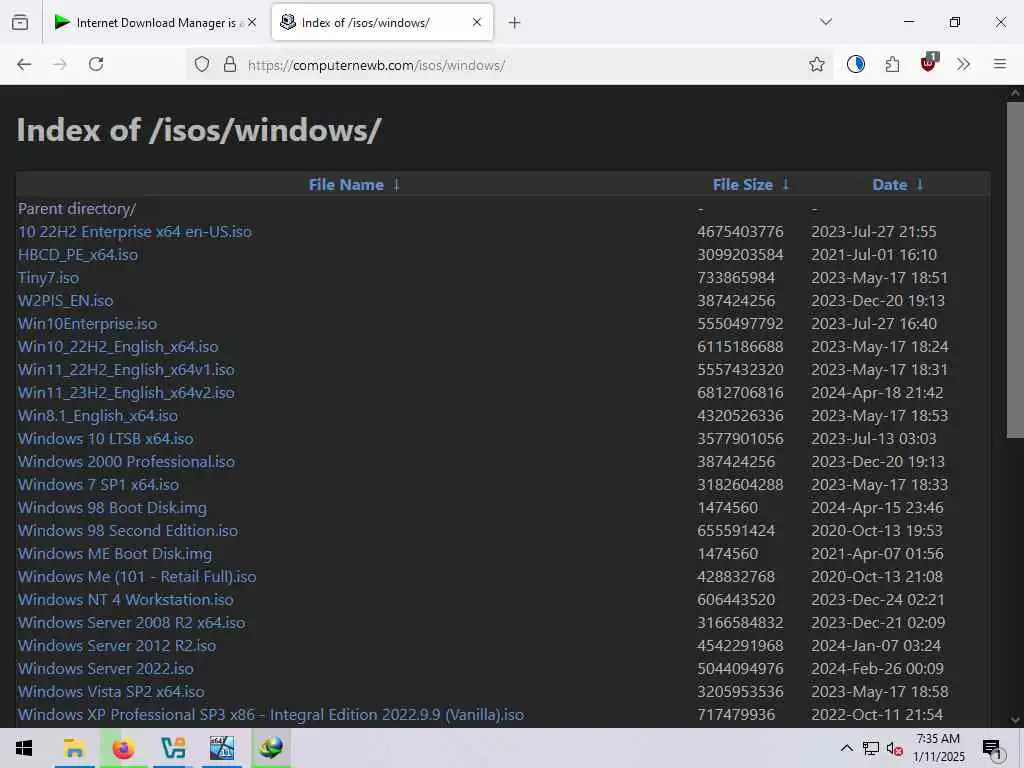Bookmark this page with the star

coord(816,64)
